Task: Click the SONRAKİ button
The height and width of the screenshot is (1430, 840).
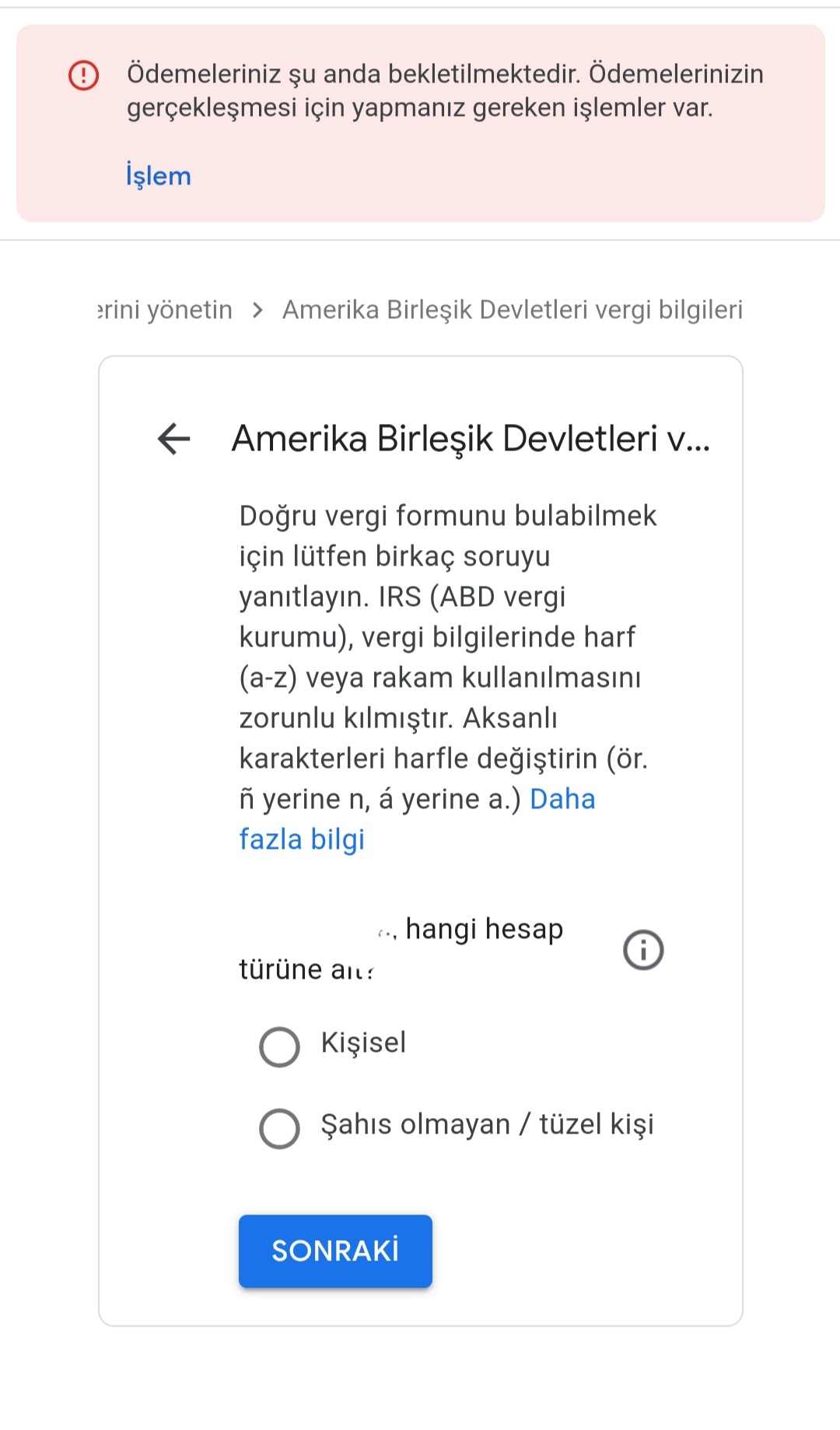Action: point(335,1251)
